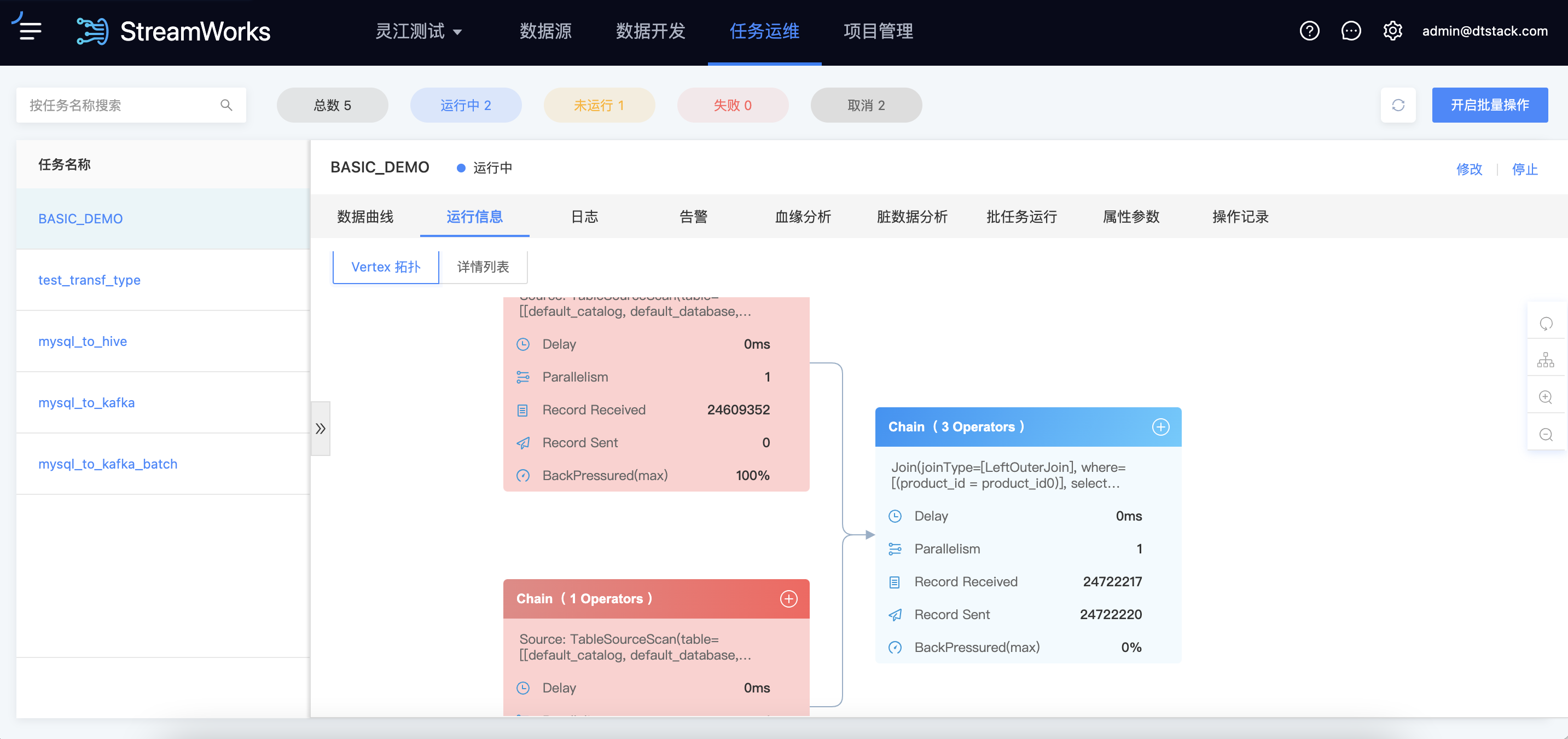Click the refresh task list icon

tap(1398, 105)
